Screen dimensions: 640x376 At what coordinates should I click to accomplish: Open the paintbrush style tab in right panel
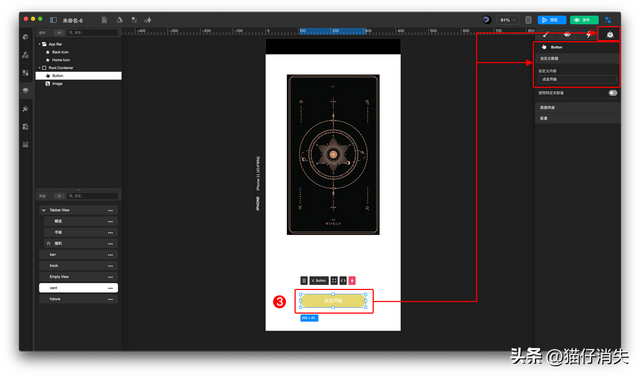coord(546,35)
